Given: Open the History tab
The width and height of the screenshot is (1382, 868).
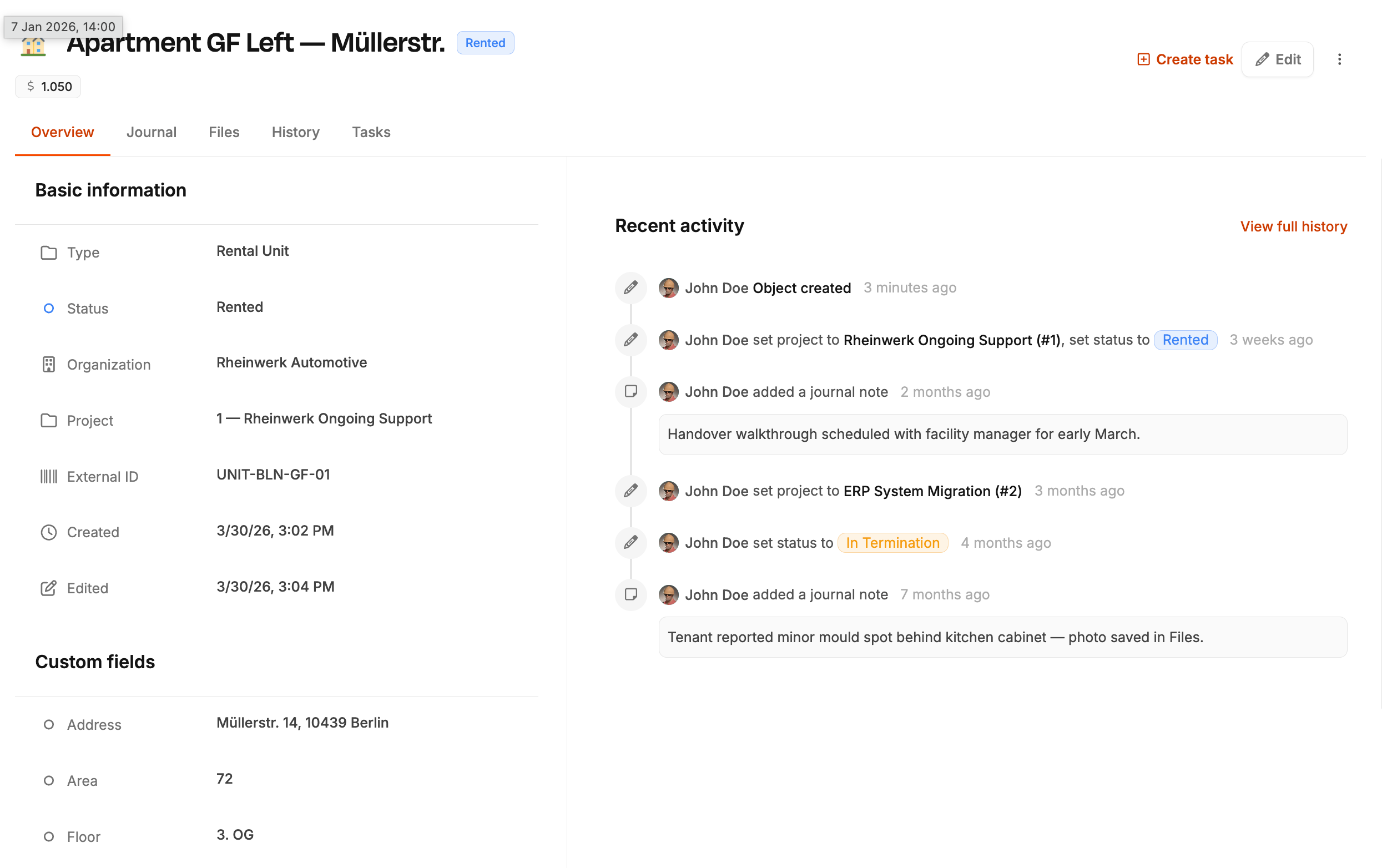Looking at the screenshot, I should [295, 132].
